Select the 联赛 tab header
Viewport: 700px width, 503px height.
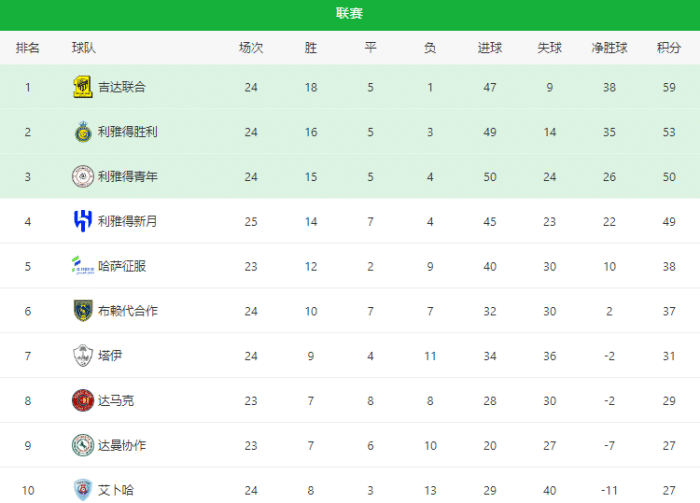tap(349, 14)
